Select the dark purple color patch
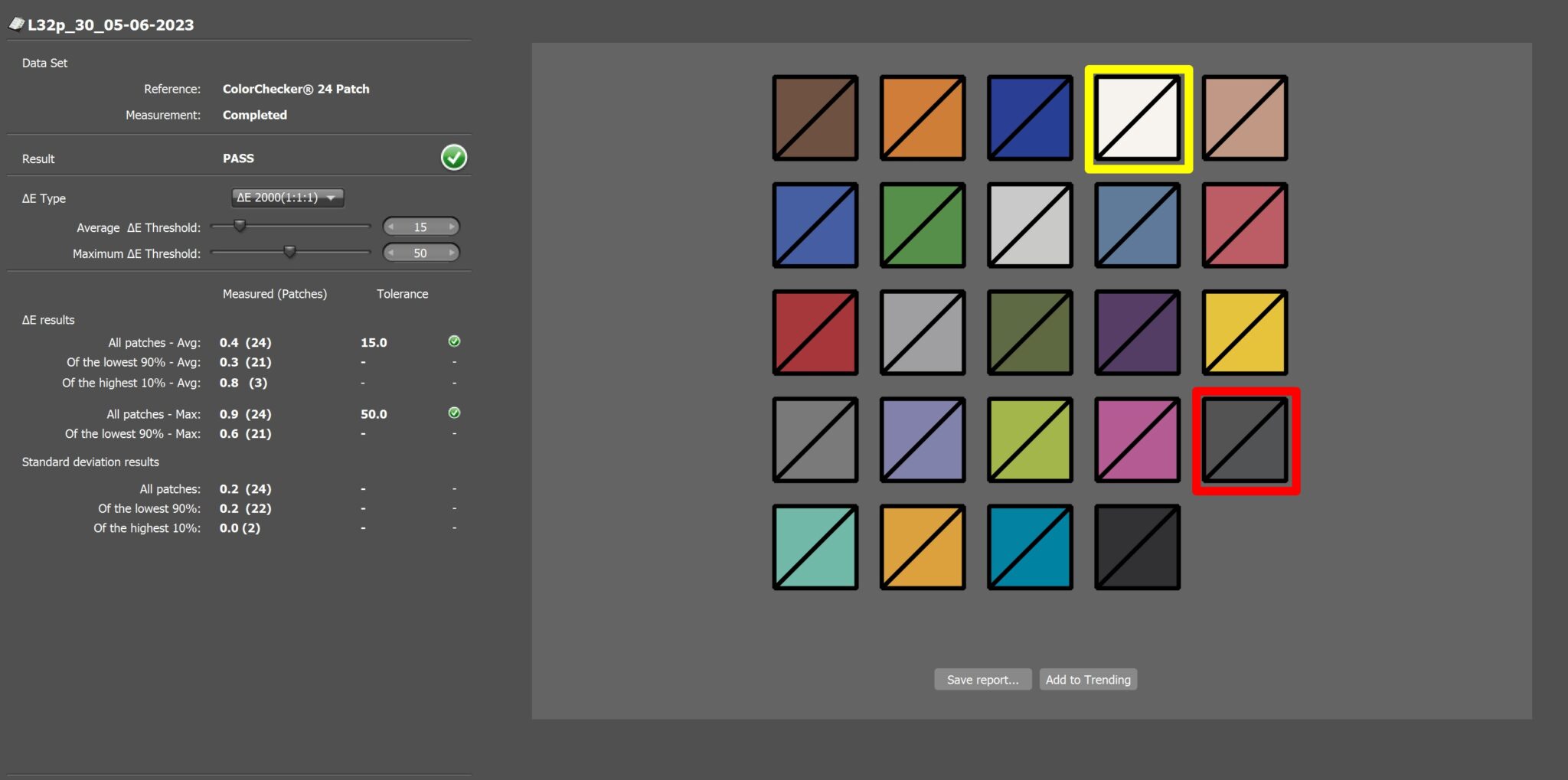Image resolution: width=1568 pixels, height=780 pixels. point(1138,333)
